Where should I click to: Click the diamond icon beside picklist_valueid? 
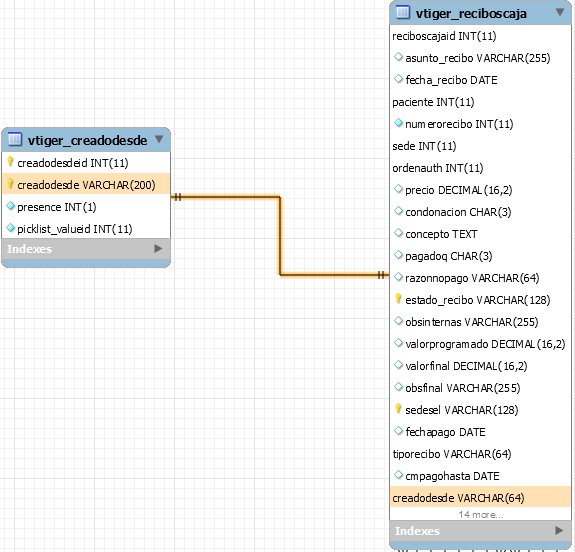[11, 228]
